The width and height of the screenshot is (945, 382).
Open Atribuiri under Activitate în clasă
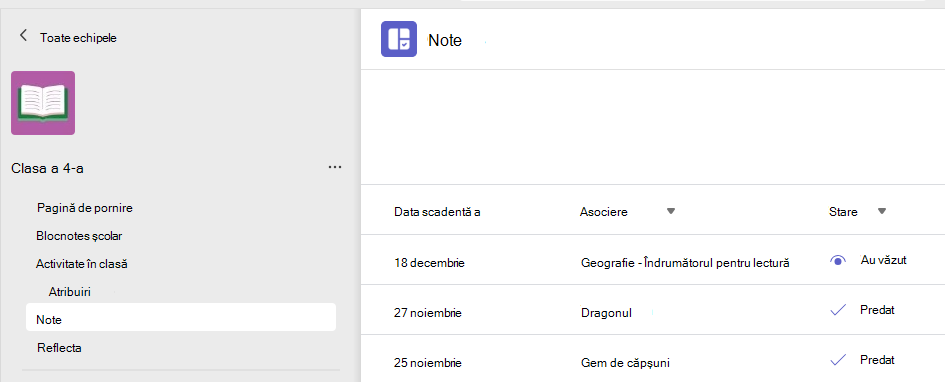(x=69, y=292)
